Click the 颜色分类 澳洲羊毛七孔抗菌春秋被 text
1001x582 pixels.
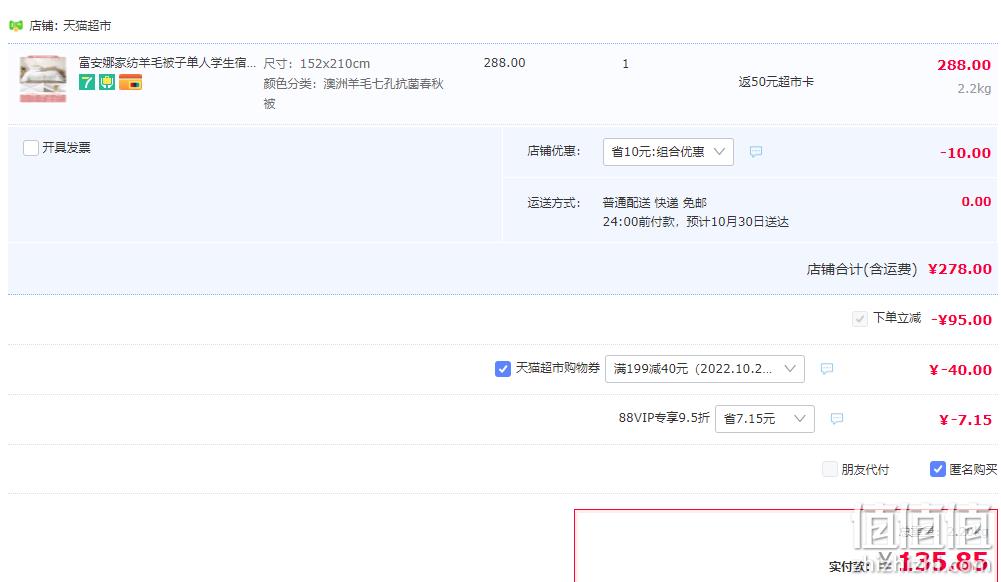pos(353,93)
